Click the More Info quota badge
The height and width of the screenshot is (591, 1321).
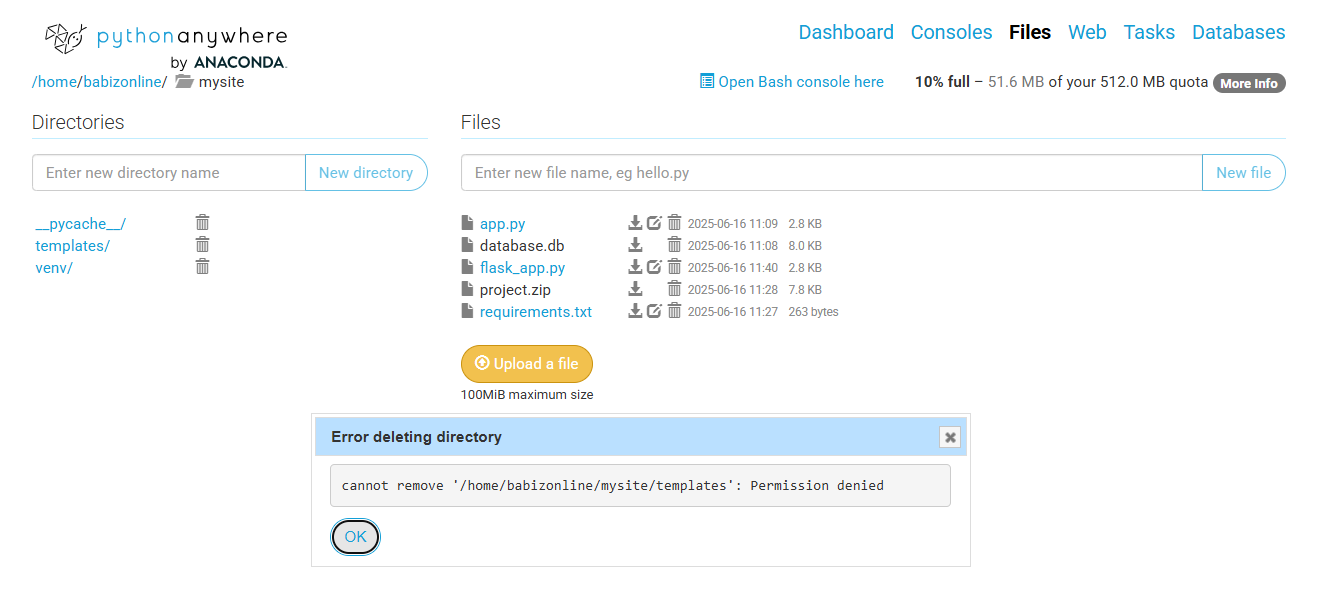pos(1249,83)
